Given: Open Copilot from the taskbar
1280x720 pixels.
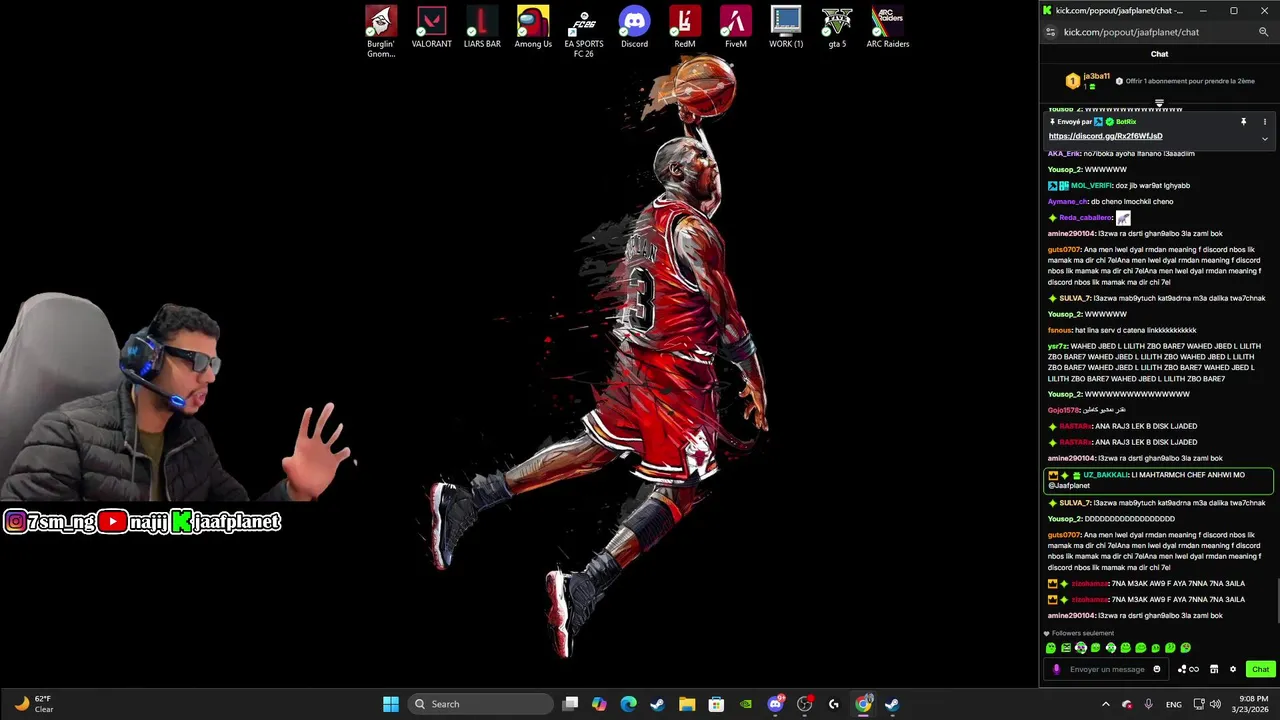Looking at the screenshot, I should [599, 704].
